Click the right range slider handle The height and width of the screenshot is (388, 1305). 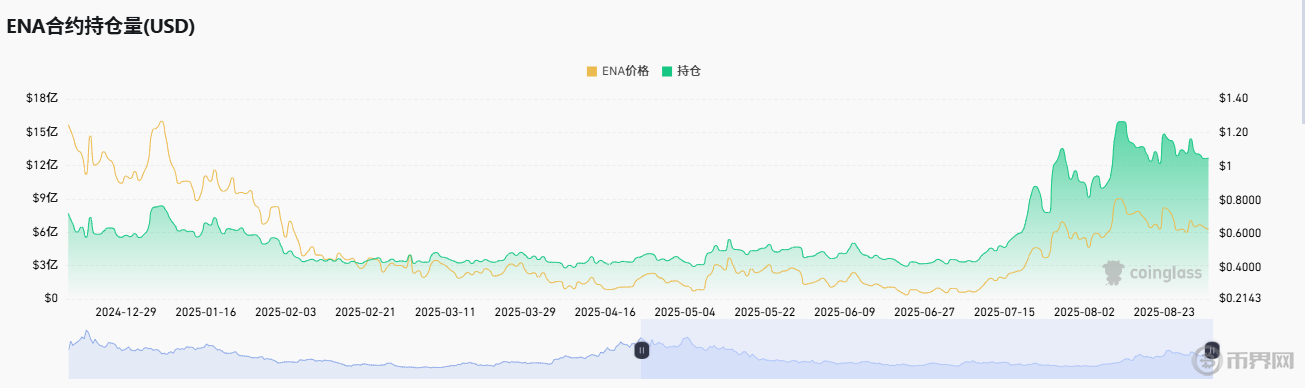(x=1212, y=349)
